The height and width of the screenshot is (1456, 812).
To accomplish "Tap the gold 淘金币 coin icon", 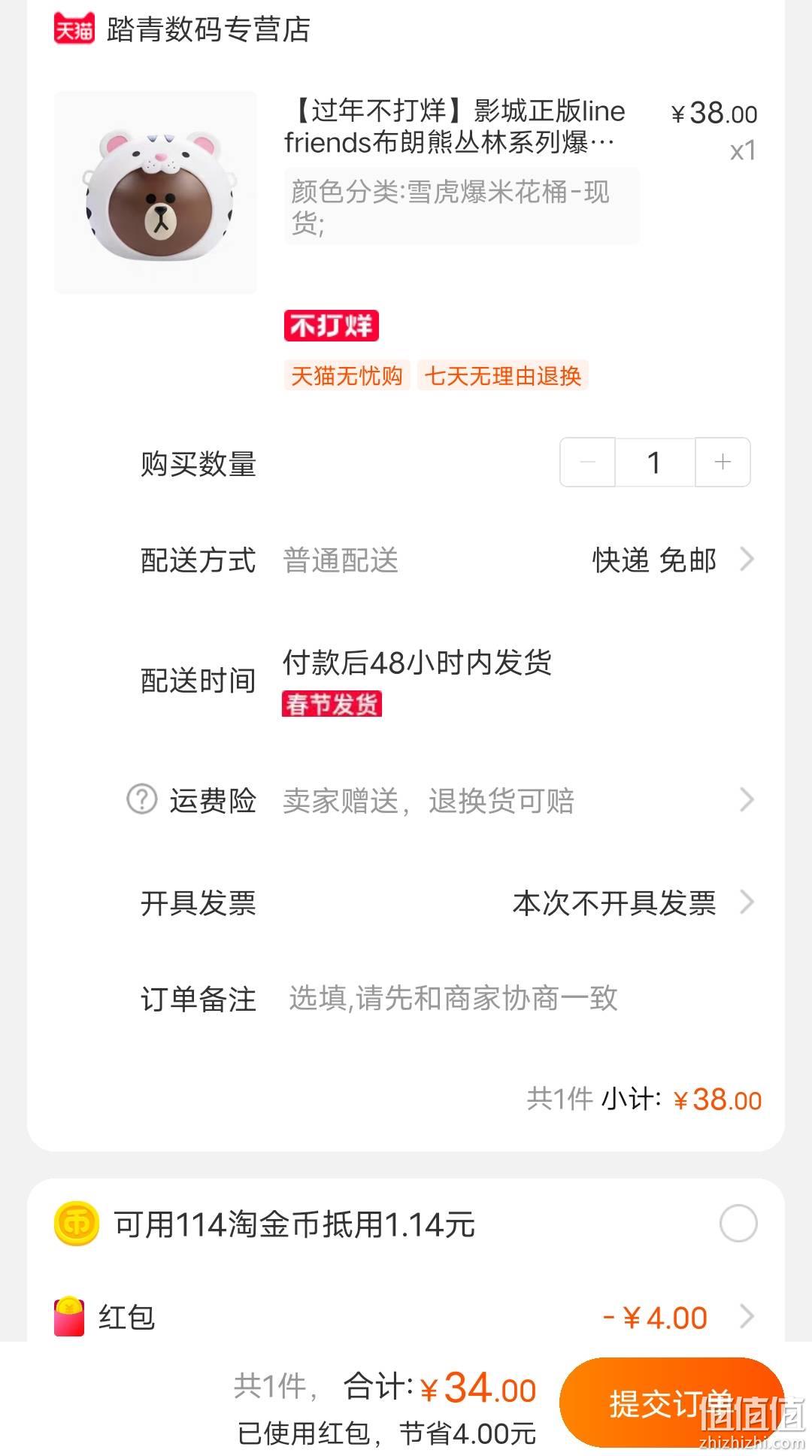I will (x=77, y=1224).
